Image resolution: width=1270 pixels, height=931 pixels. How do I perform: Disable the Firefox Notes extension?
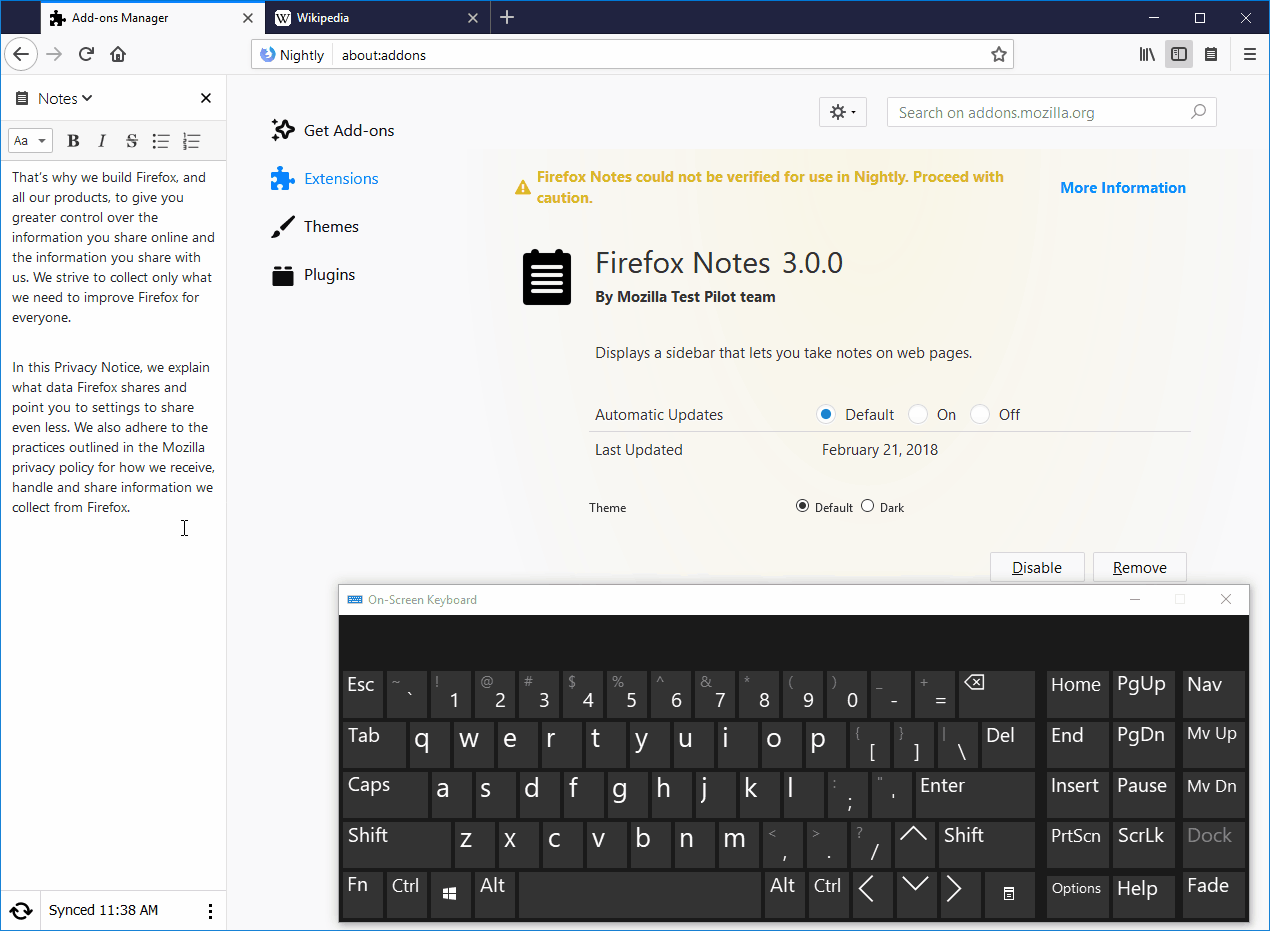click(x=1037, y=567)
